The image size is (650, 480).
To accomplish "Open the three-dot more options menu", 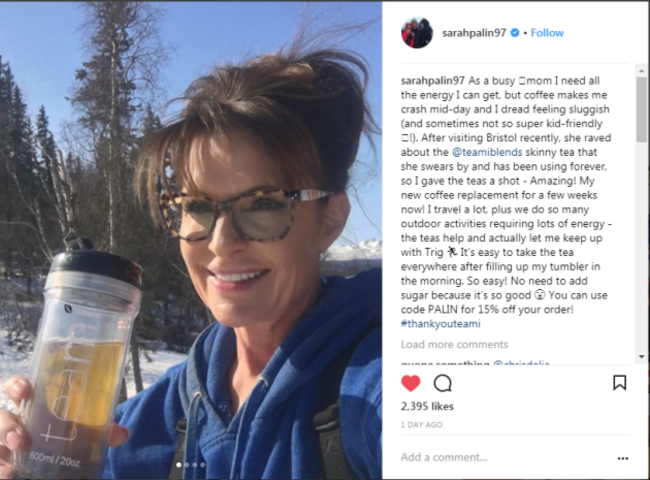I will pyautogui.click(x=623, y=458).
